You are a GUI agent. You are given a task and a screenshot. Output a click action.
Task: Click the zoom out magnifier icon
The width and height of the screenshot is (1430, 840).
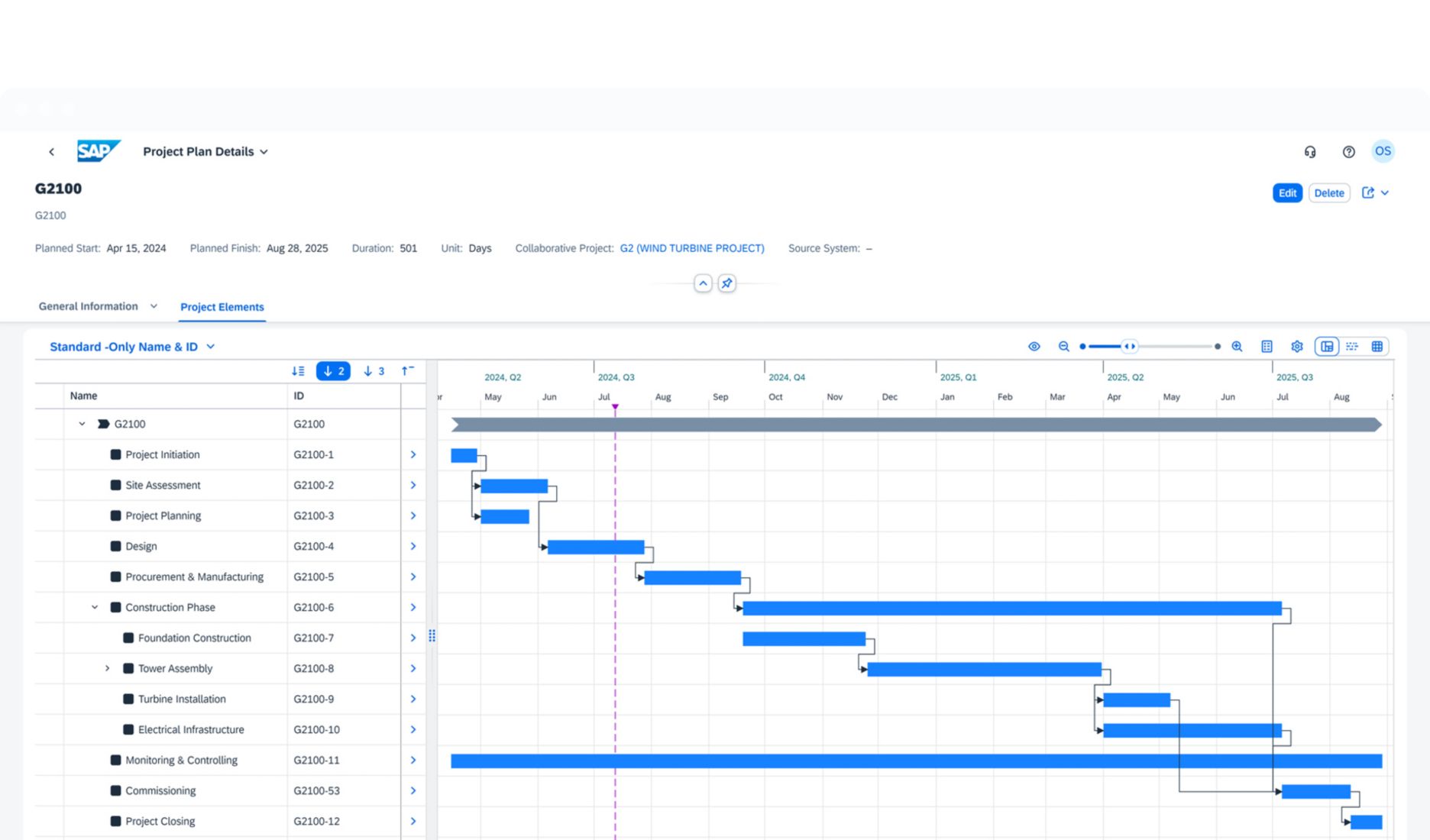click(1063, 347)
